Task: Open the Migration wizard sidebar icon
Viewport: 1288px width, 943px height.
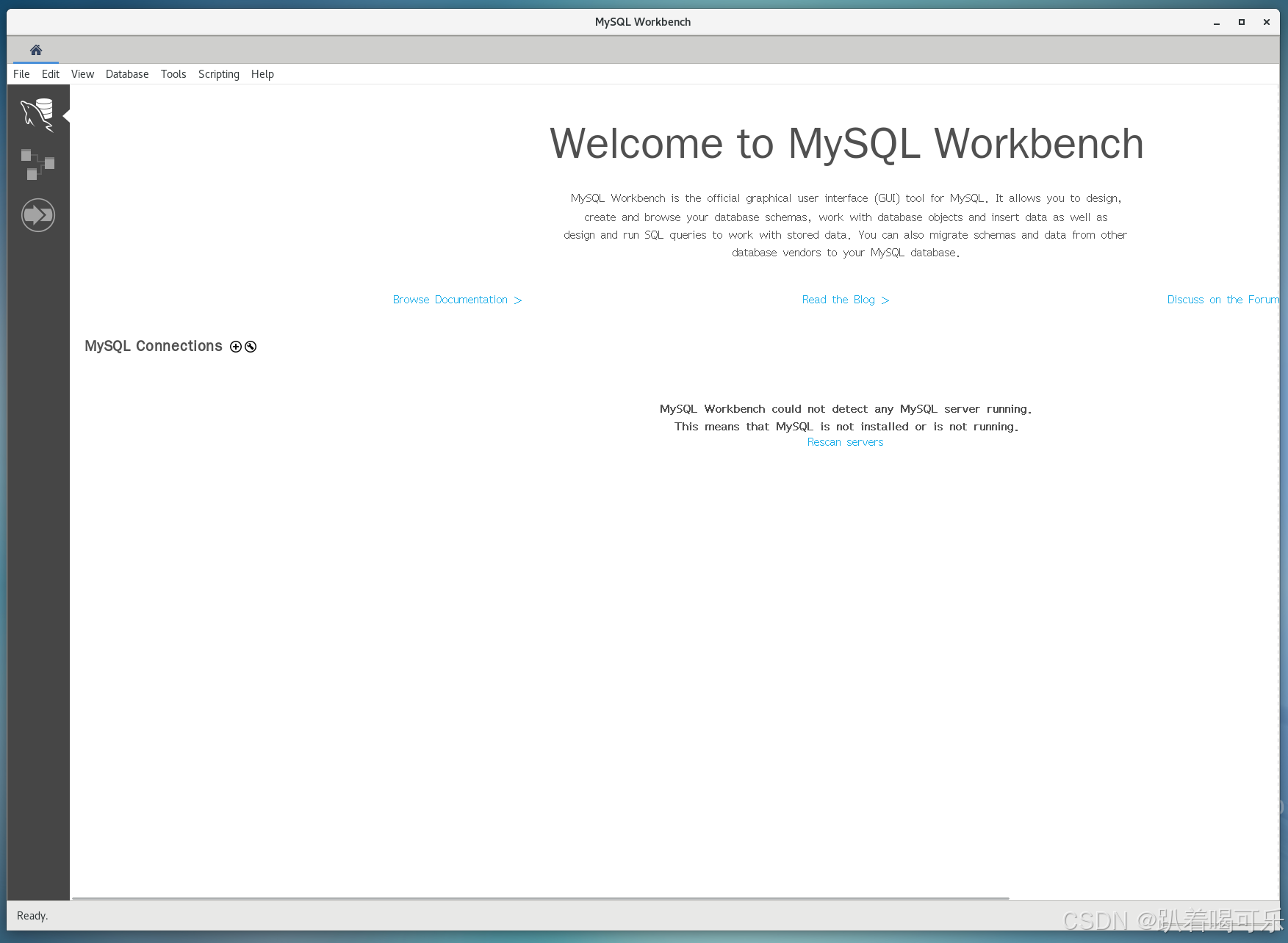Action: click(x=38, y=215)
